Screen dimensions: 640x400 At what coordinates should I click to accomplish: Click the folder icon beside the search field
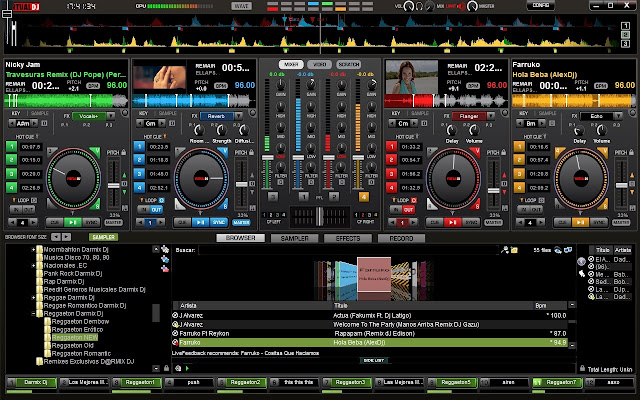coord(514,250)
